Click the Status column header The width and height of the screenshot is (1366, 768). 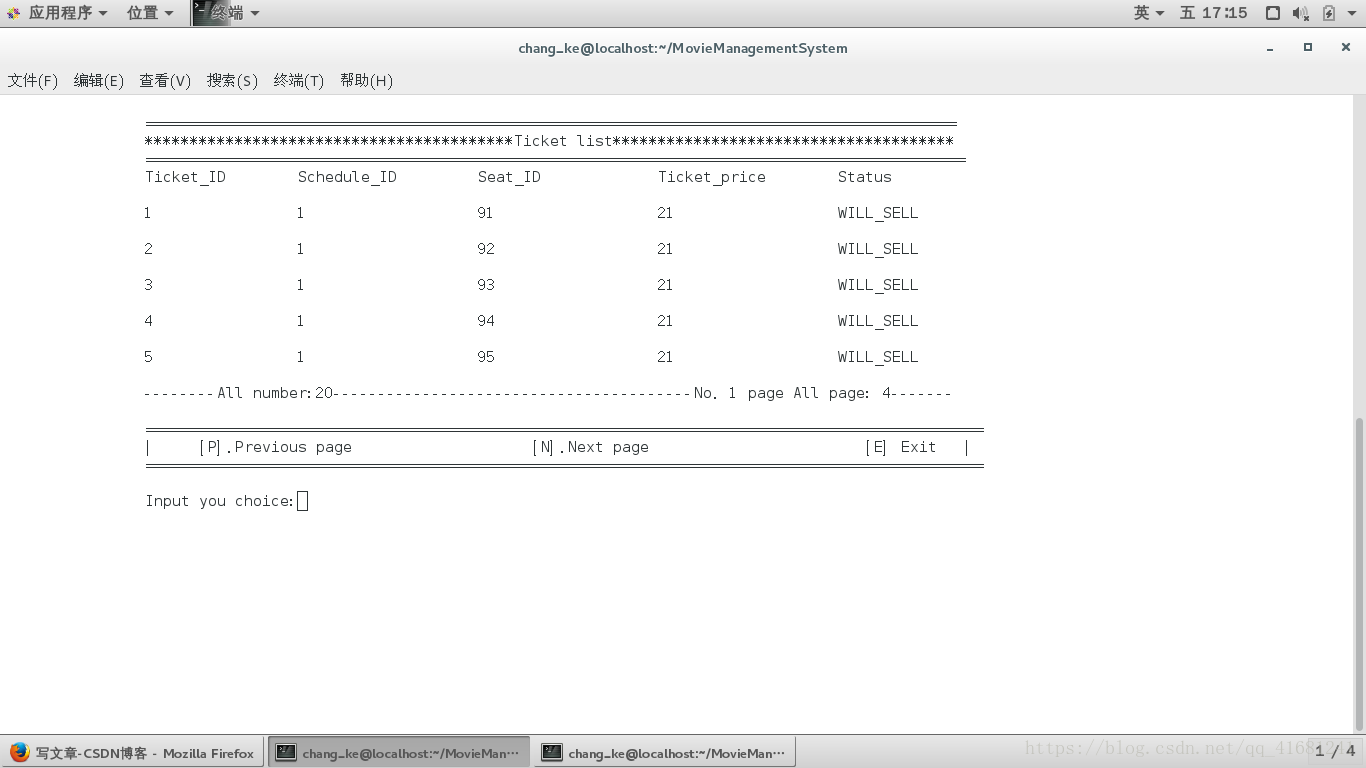coord(865,177)
